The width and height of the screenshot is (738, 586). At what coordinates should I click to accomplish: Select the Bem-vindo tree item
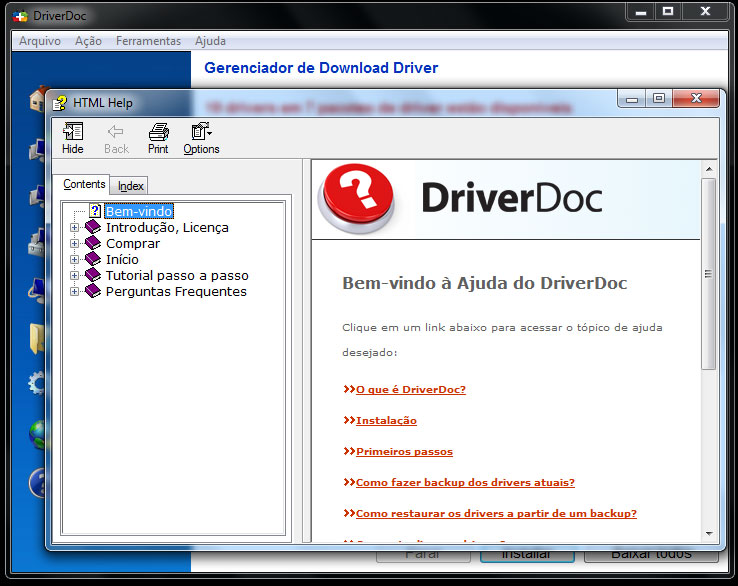[x=139, y=211]
